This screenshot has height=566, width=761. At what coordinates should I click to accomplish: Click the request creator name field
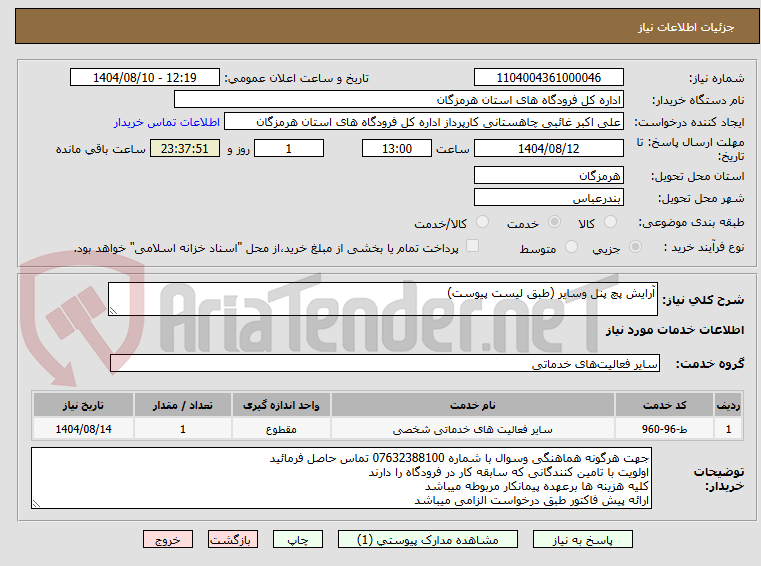click(x=424, y=122)
